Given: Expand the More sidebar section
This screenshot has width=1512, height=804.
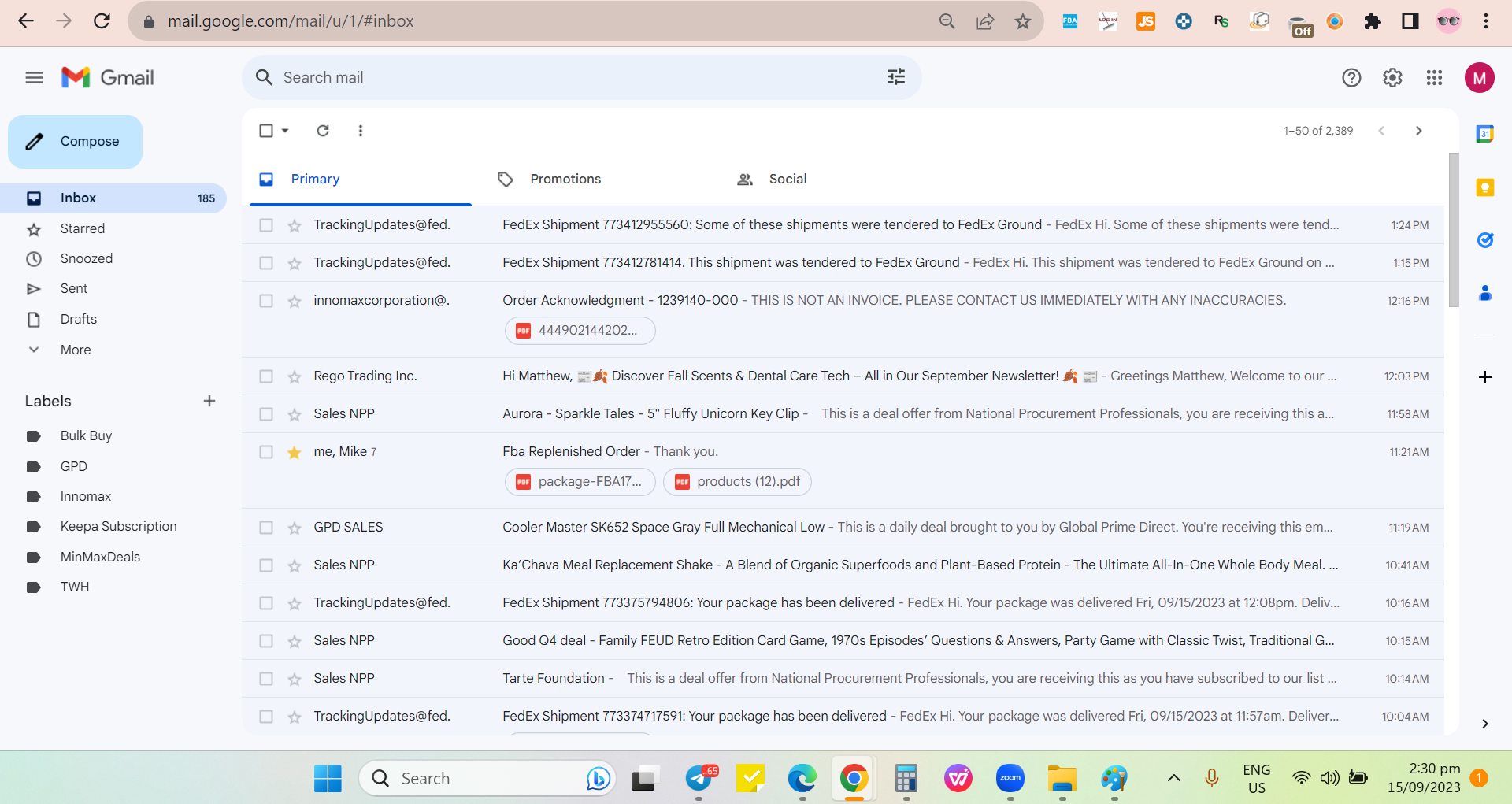Looking at the screenshot, I should click(x=76, y=350).
